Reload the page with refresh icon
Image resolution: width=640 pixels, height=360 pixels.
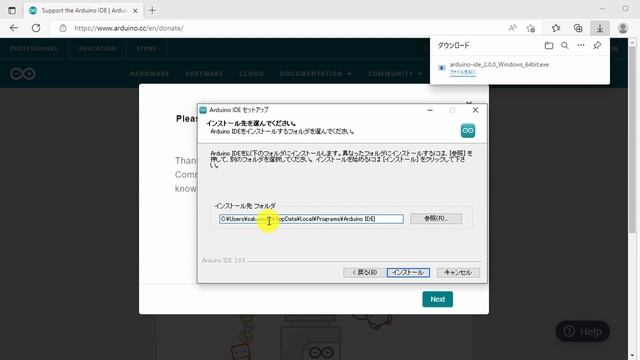(x=36, y=28)
